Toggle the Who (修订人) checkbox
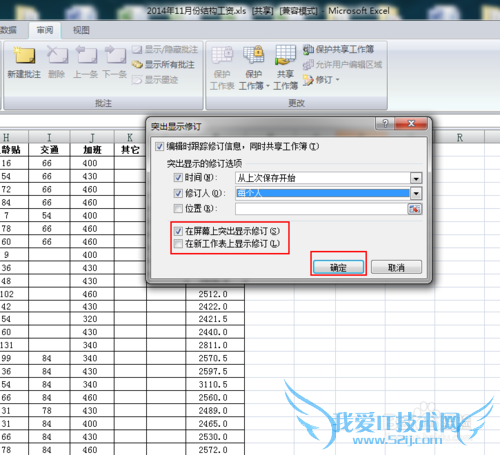Screen dimensions: 500x455 click(x=178, y=193)
